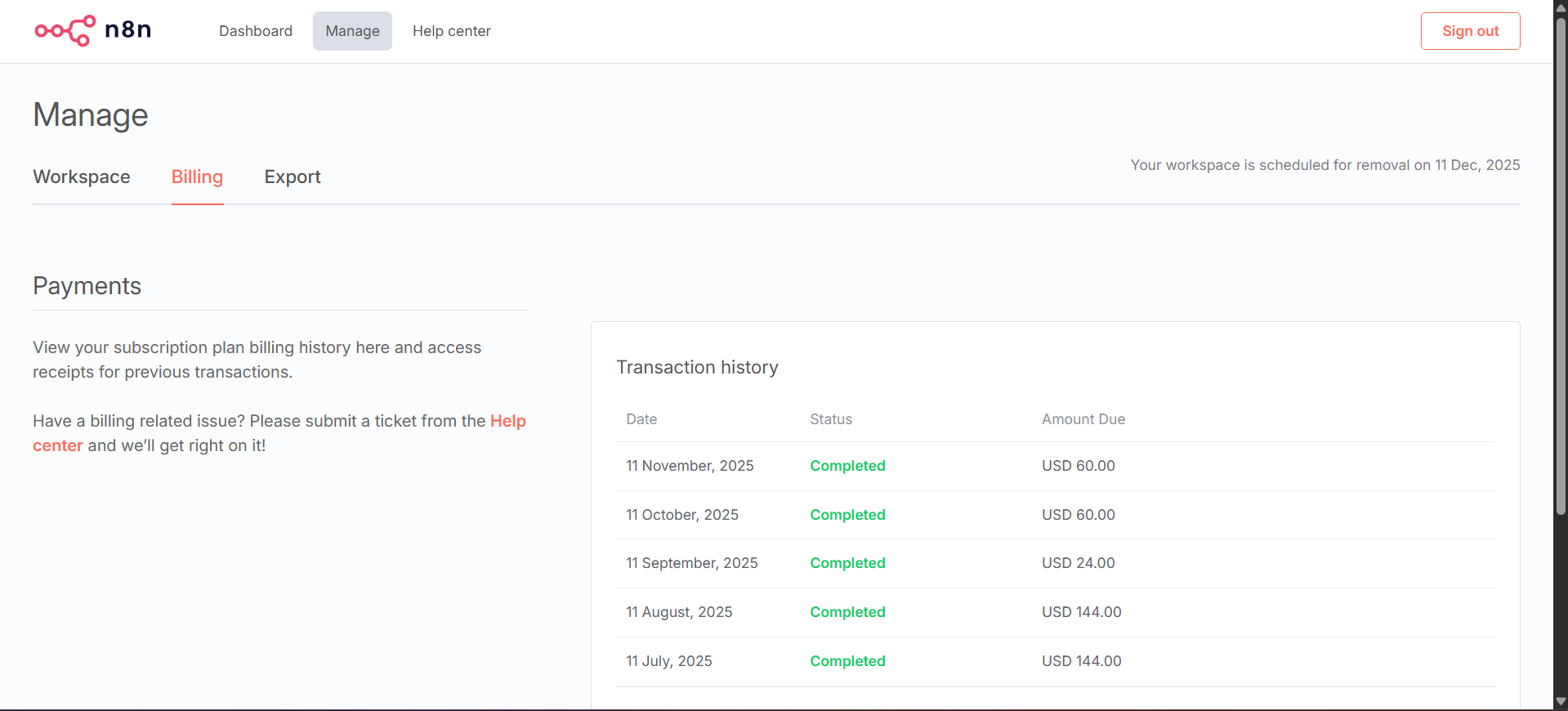The width and height of the screenshot is (1568, 711).
Task: Click the 11 November, 2025 transaction date
Action: click(x=690, y=466)
